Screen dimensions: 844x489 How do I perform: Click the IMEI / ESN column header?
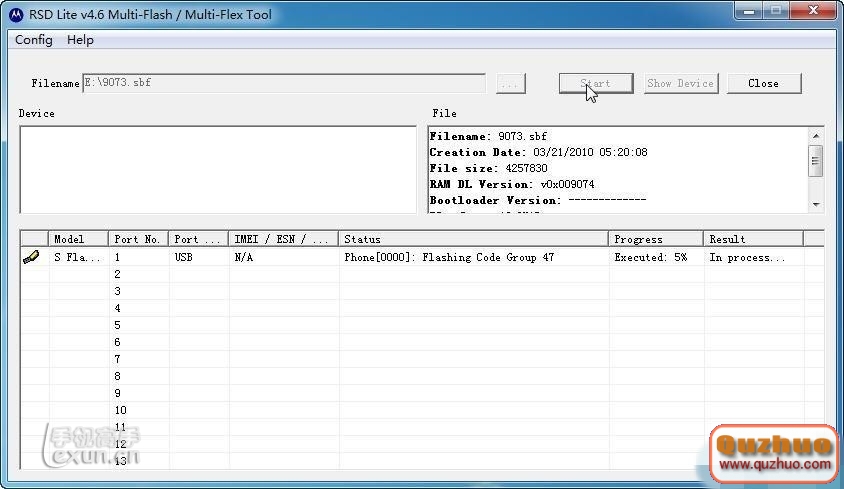pyautogui.click(x=284, y=239)
